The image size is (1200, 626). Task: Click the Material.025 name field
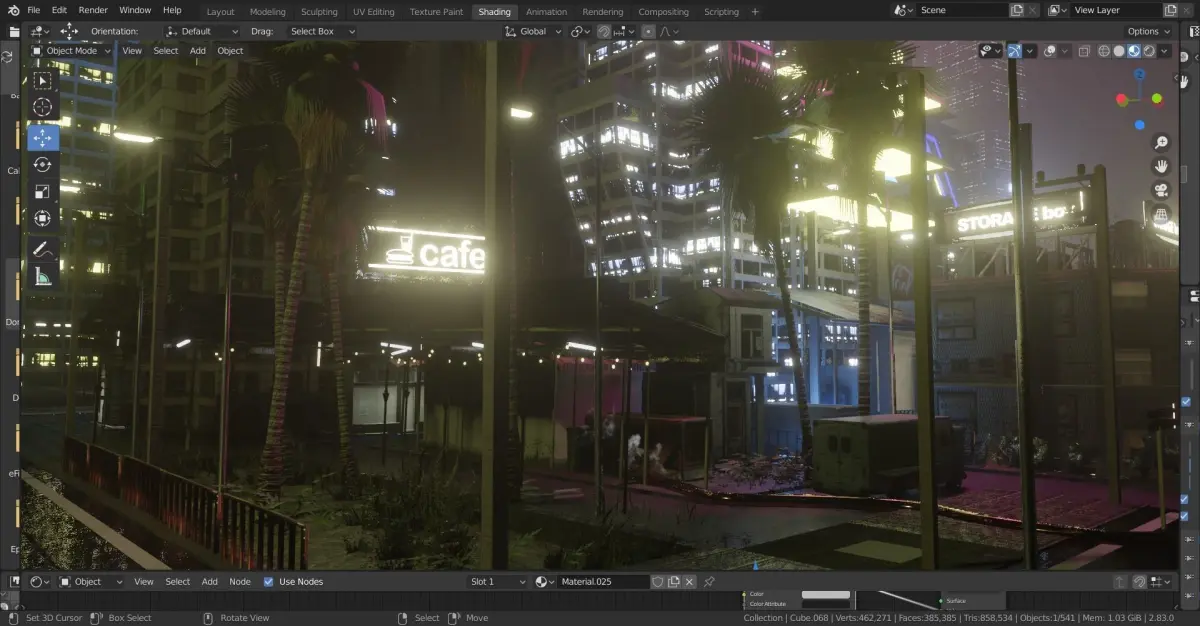point(603,581)
